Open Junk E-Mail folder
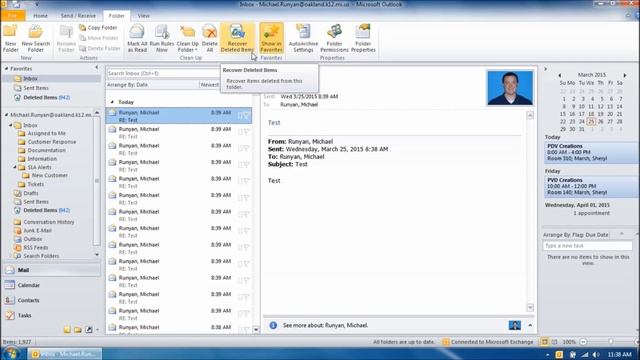Image resolution: width=640 pixels, height=360 pixels. coord(37,231)
